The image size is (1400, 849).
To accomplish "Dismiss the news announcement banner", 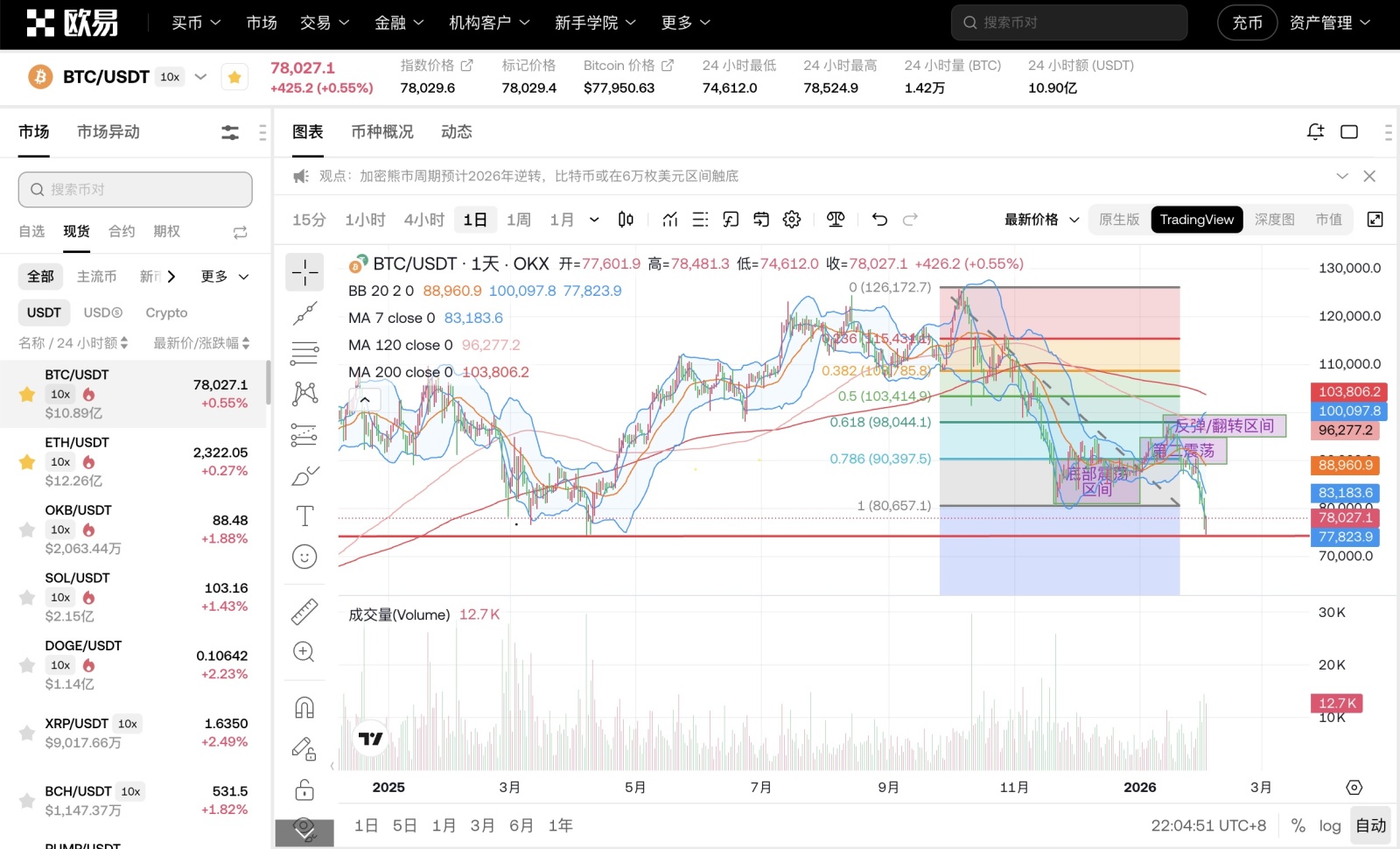I will tap(1370, 177).
